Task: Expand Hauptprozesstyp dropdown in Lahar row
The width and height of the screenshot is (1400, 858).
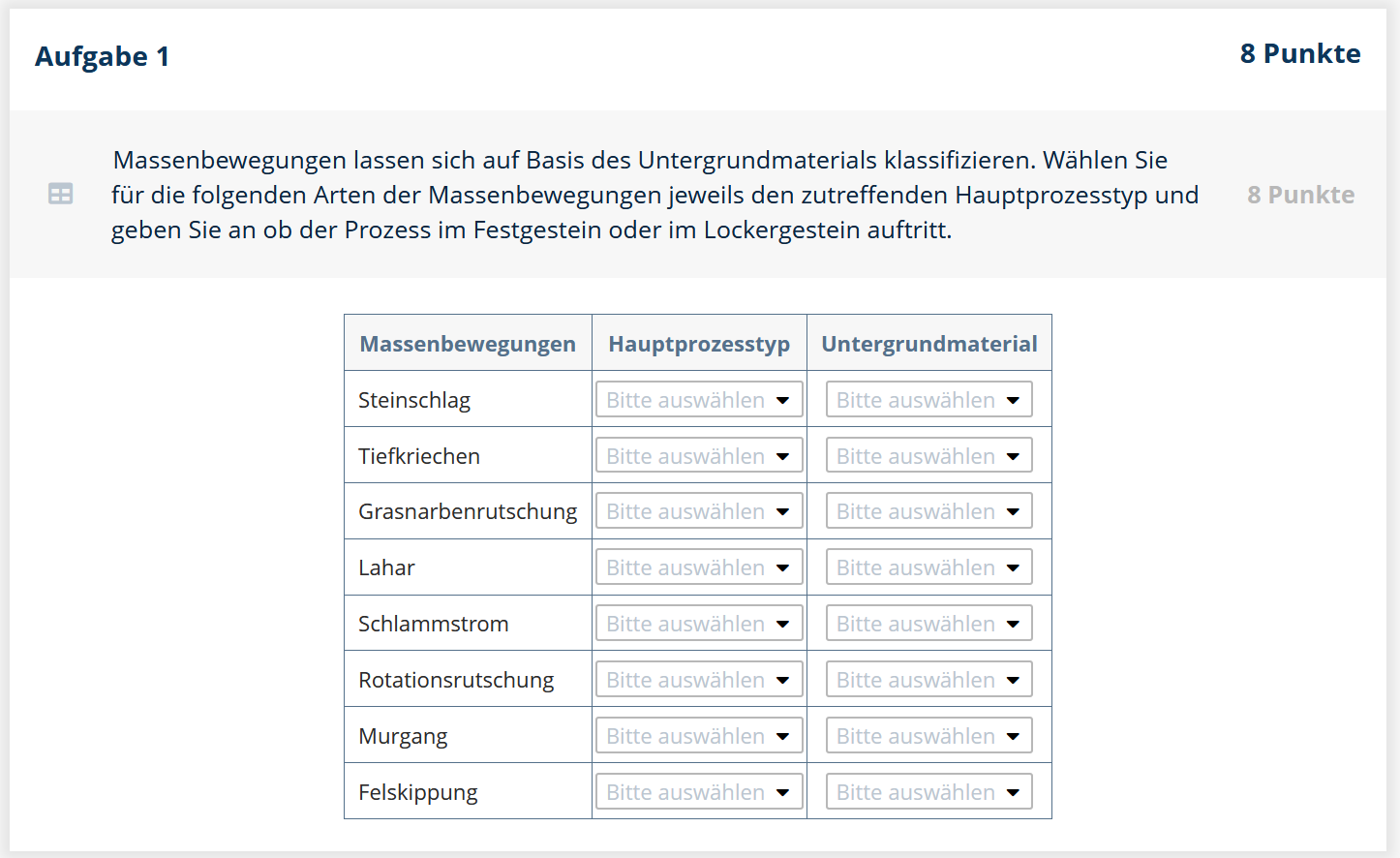Action: 699,567
